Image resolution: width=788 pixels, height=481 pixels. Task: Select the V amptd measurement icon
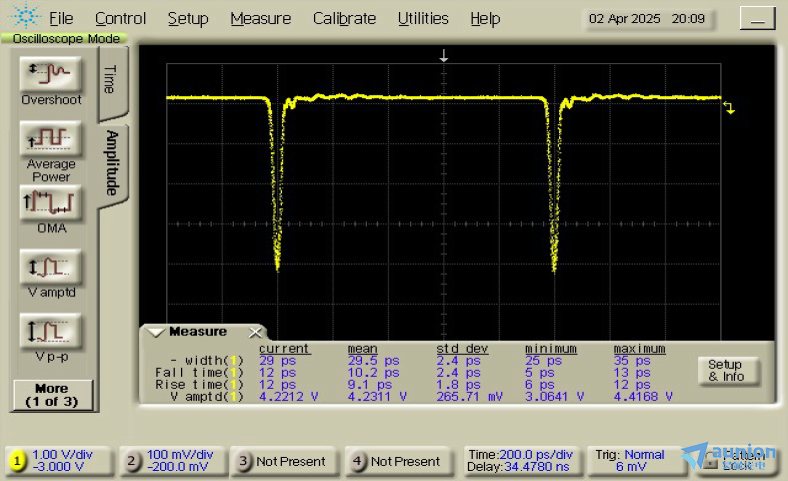click(x=51, y=267)
